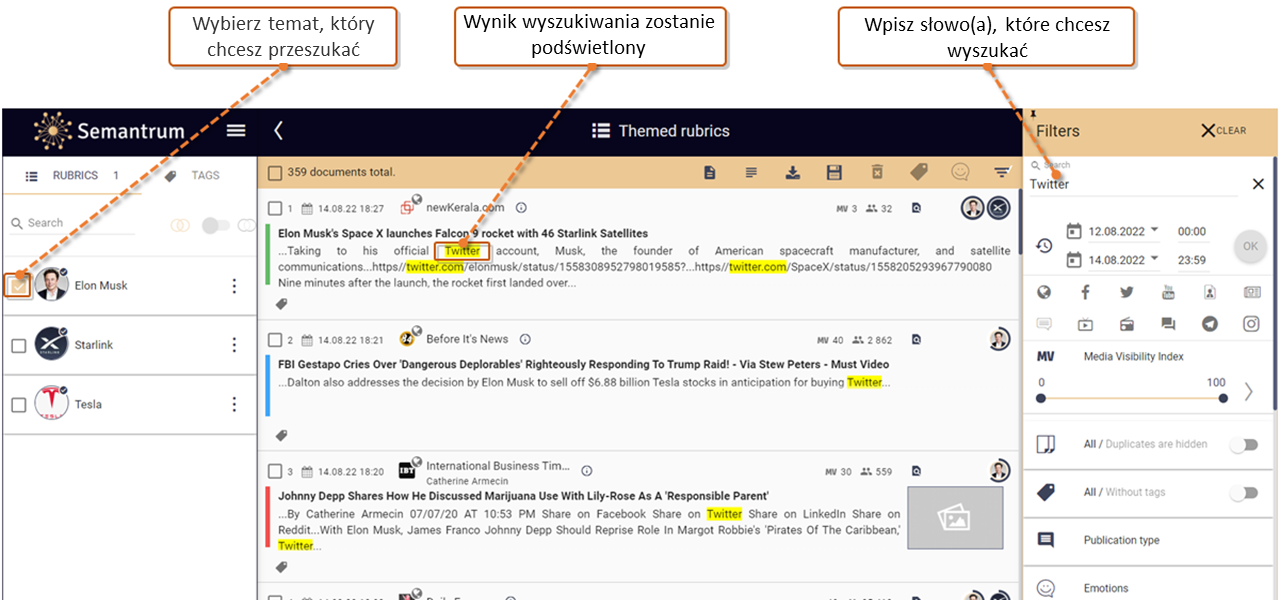The width and height of the screenshot is (1280, 600).
Task: Download the selected documents
Action: coord(792,173)
